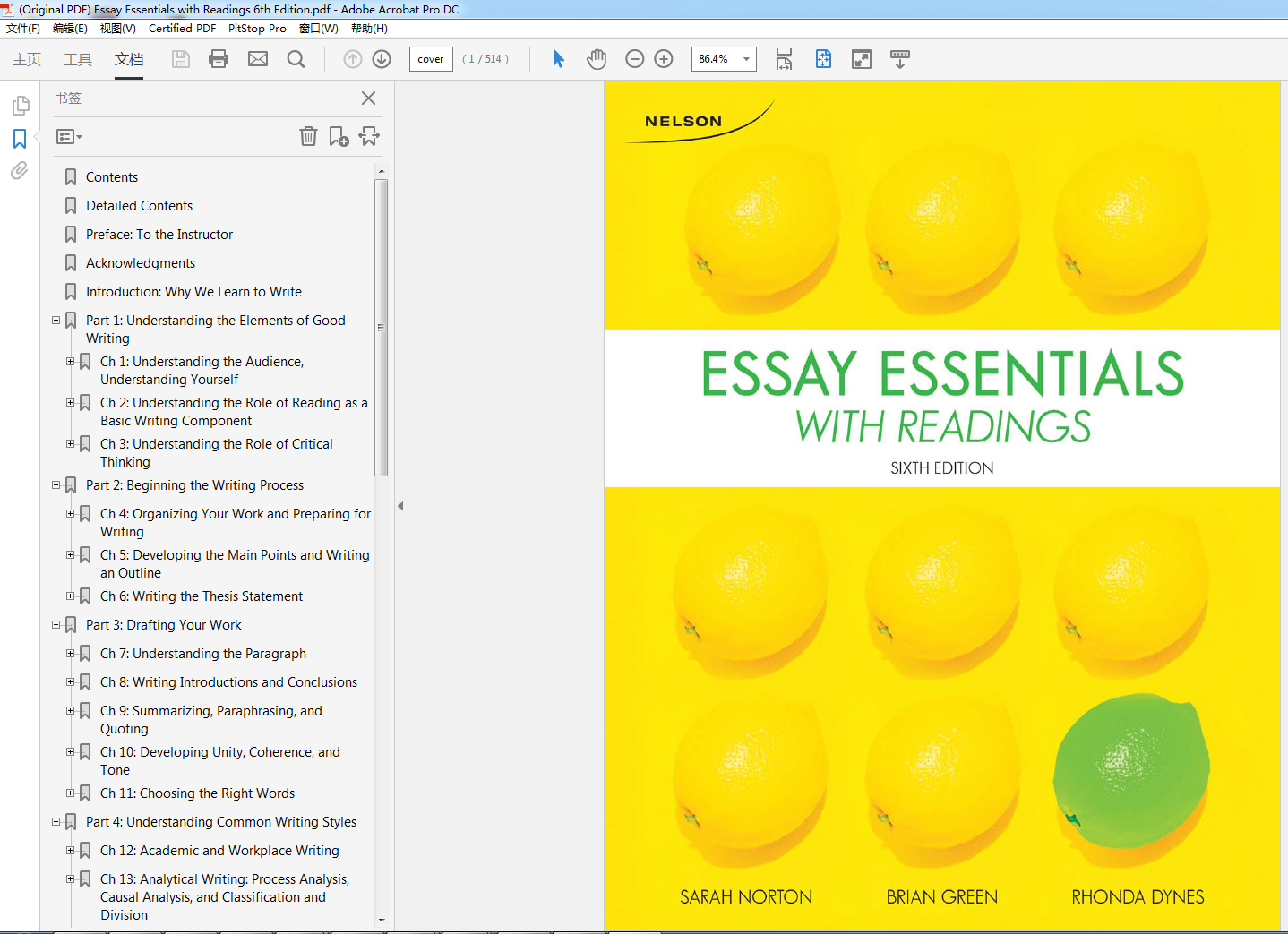Add a new bookmark icon
The height and width of the screenshot is (934, 1288).
tap(339, 136)
